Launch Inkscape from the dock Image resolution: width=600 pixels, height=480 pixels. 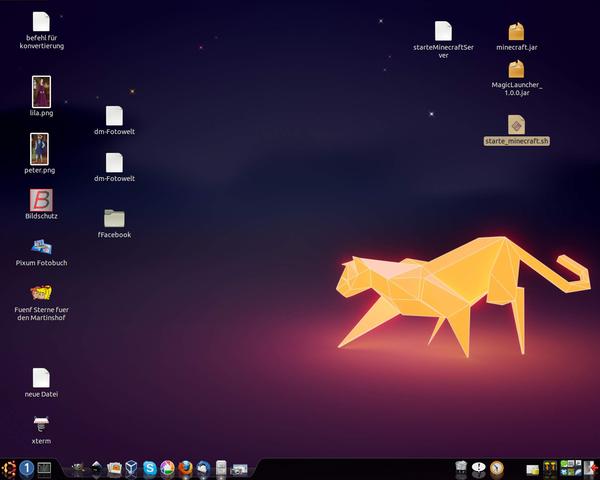(96, 468)
